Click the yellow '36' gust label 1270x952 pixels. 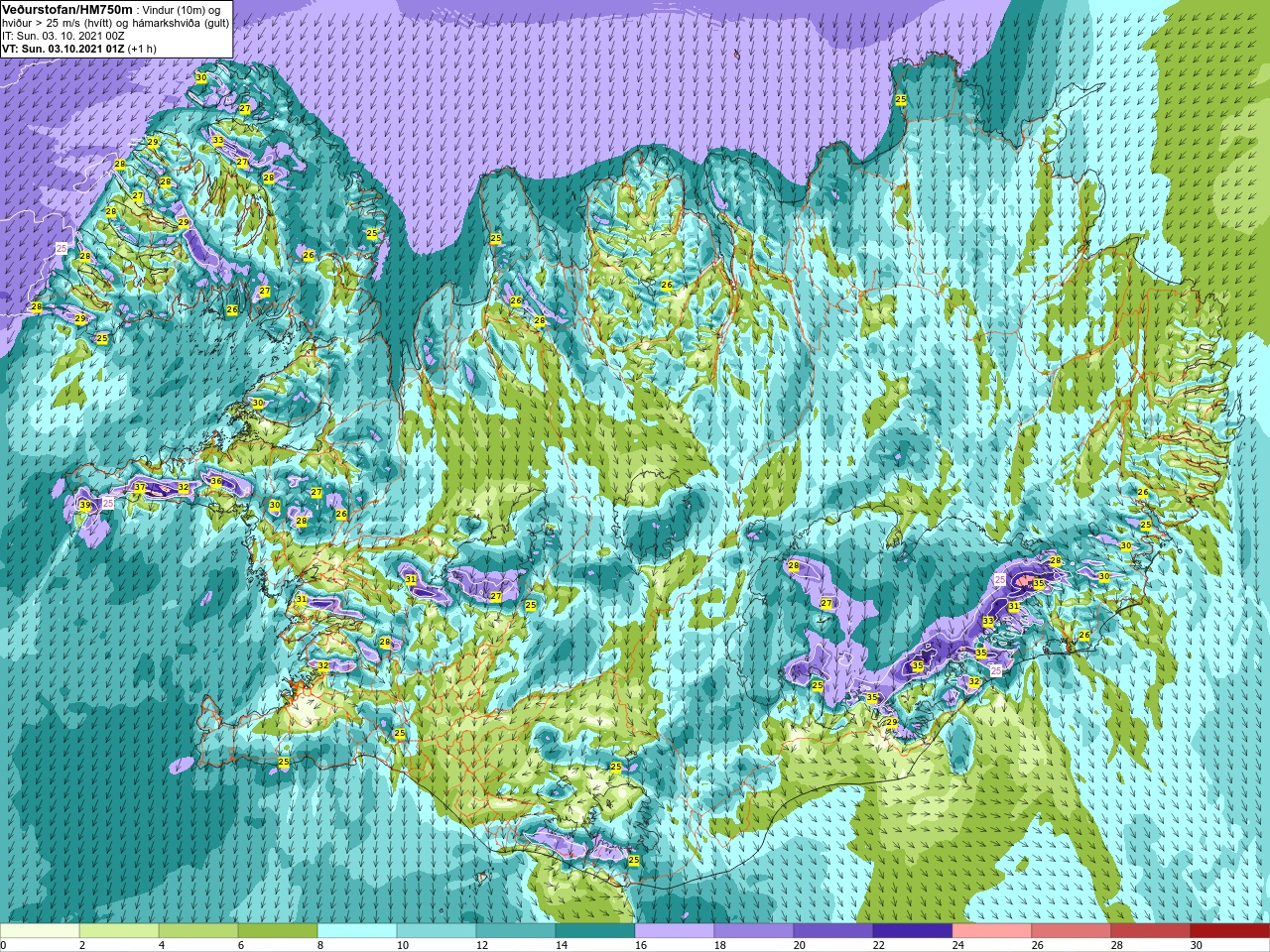[x=216, y=481]
